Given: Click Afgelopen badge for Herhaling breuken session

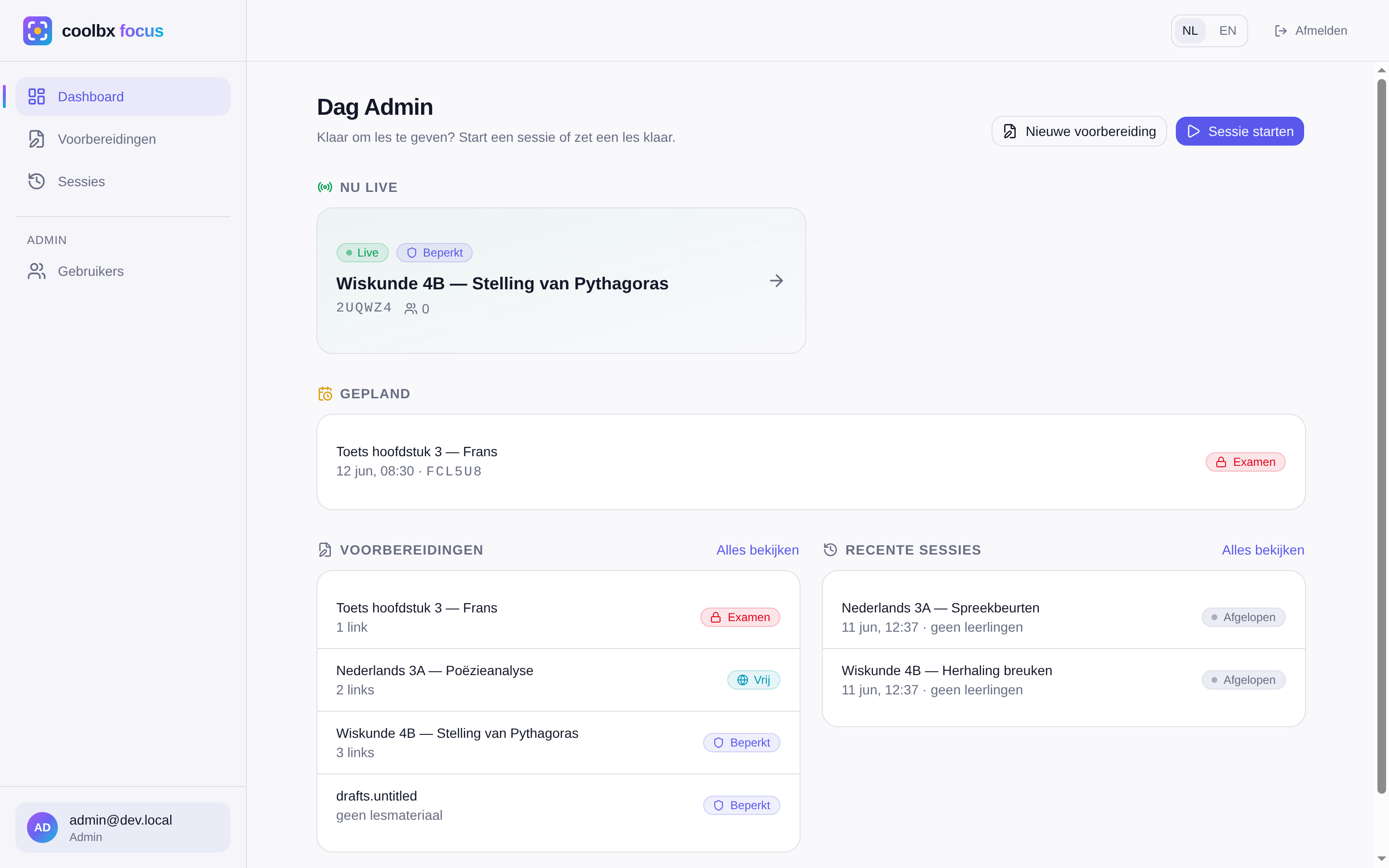Looking at the screenshot, I should tap(1244, 680).
